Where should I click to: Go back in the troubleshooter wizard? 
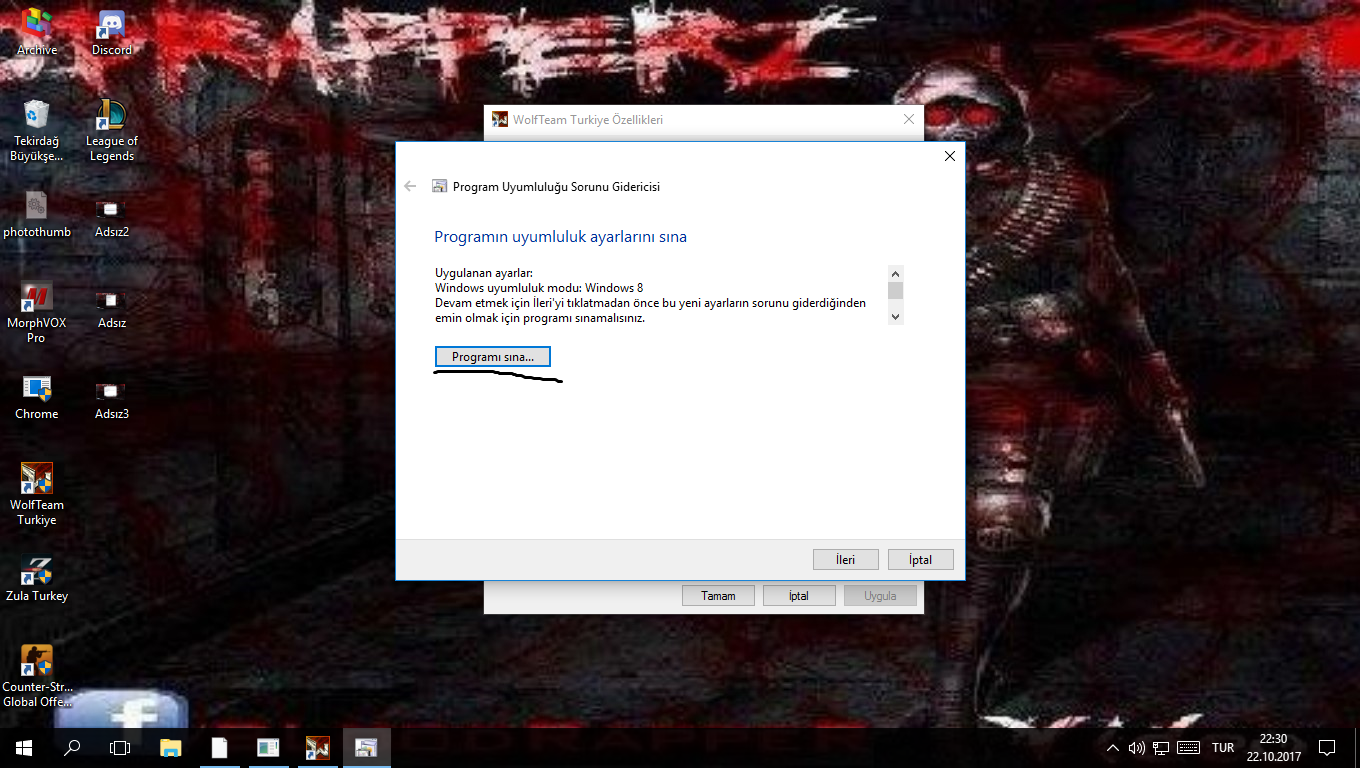pos(410,186)
